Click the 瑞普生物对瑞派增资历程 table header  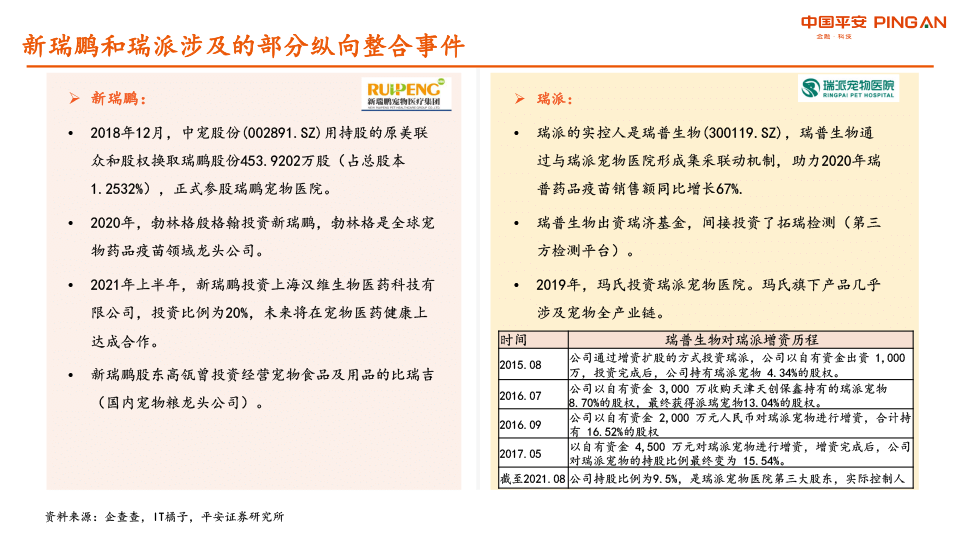[740, 340]
